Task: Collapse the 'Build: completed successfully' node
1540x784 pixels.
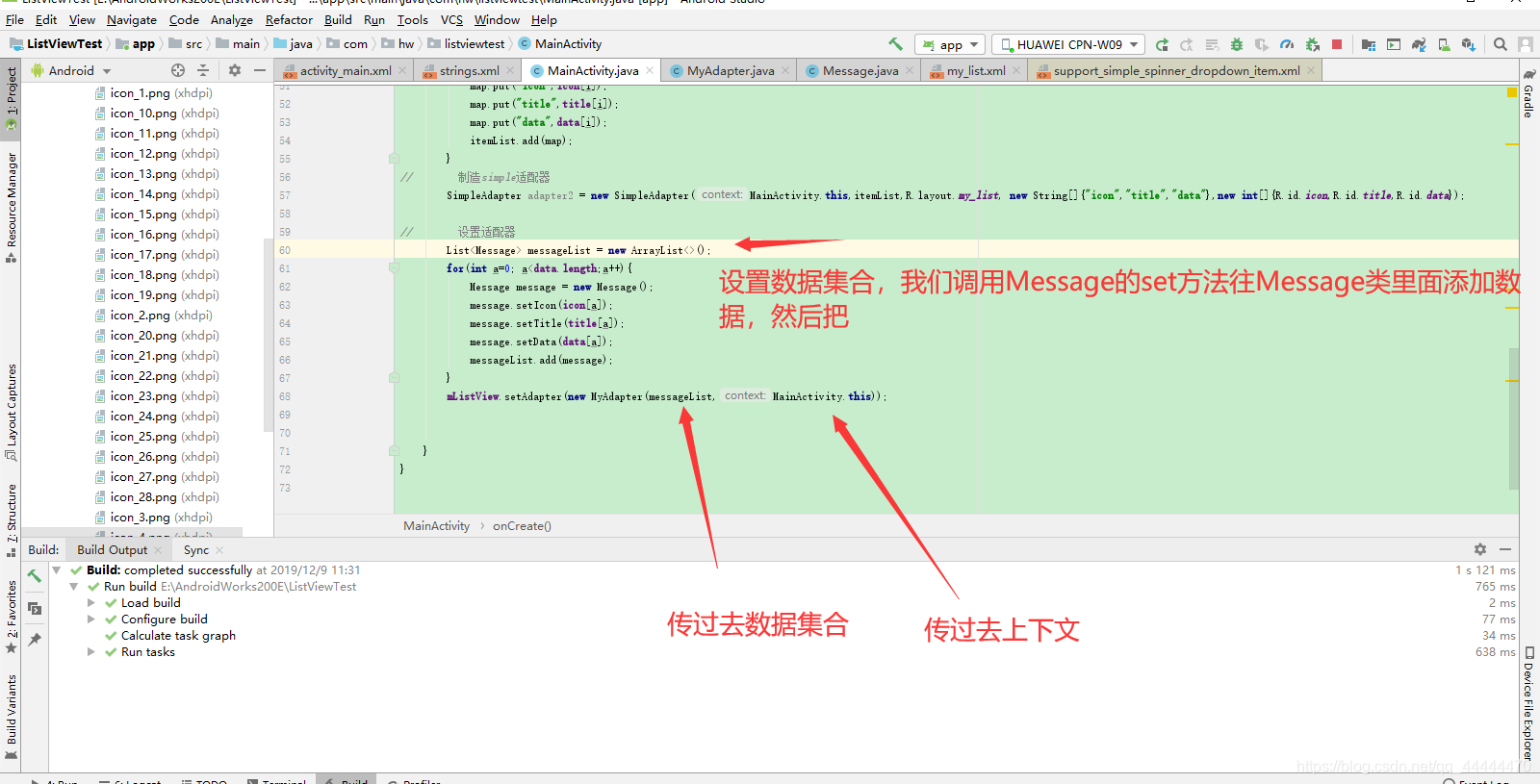Action: click(57, 570)
